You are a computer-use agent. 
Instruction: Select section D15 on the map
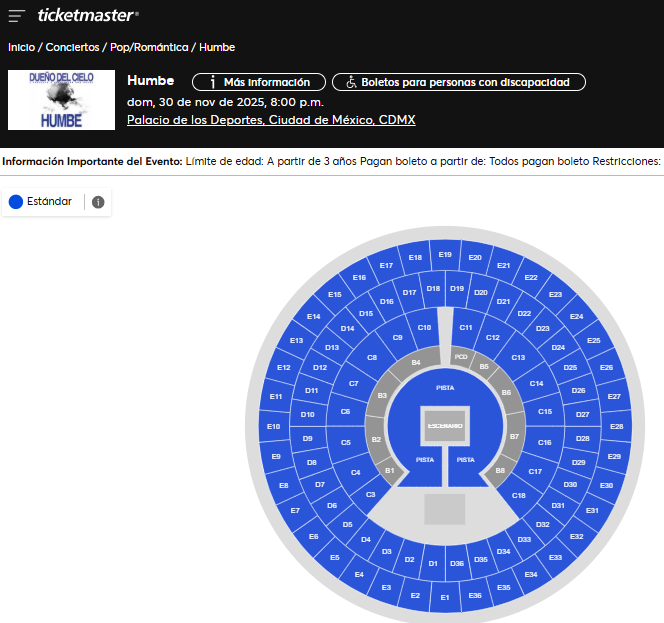(366, 313)
